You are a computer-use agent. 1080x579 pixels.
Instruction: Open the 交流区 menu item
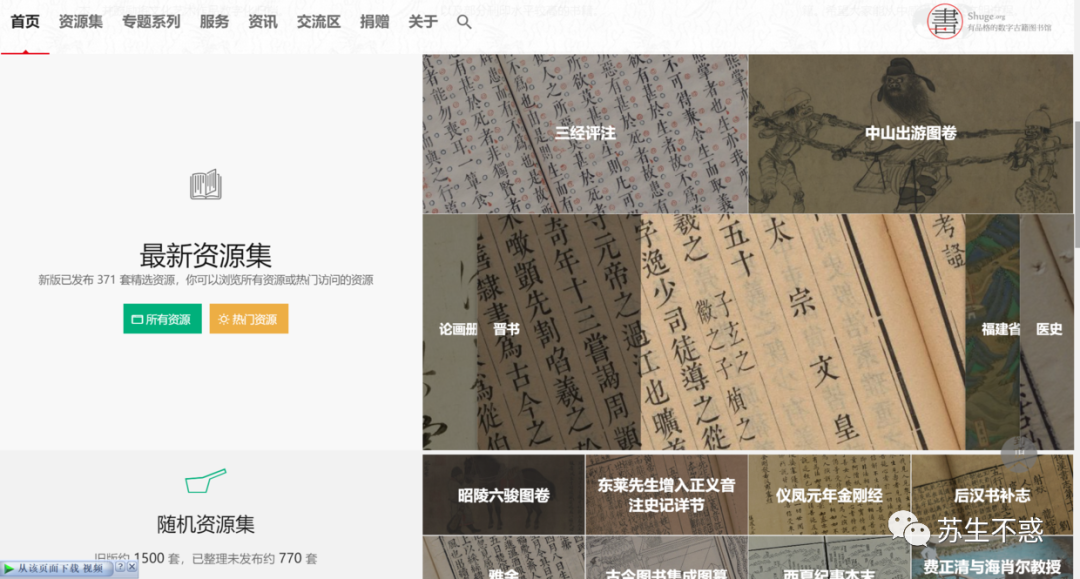(318, 22)
